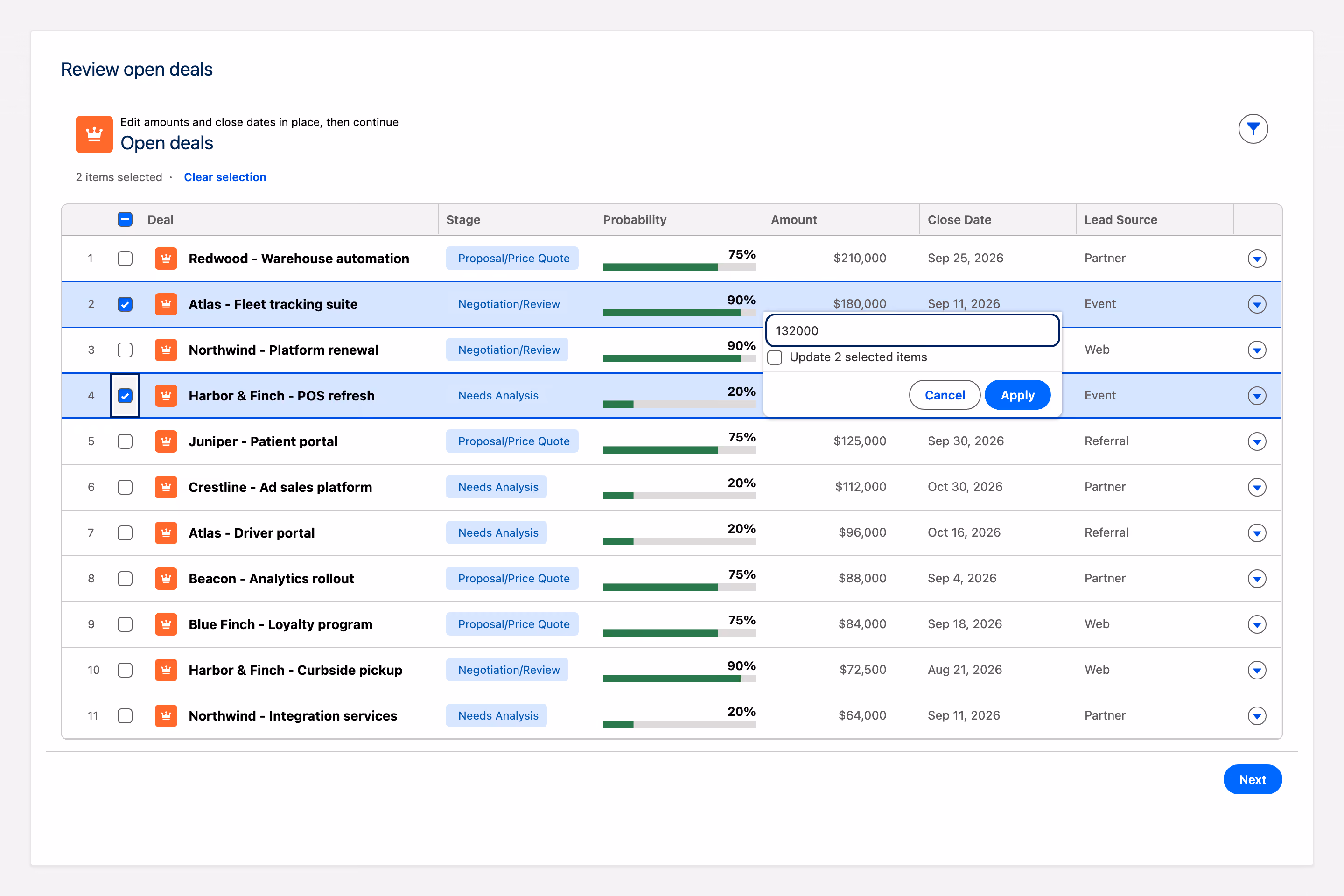The width and height of the screenshot is (1344, 896).
Task: Click Blue Finch - Loyalty program opportunity icon
Action: [x=166, y=624]
